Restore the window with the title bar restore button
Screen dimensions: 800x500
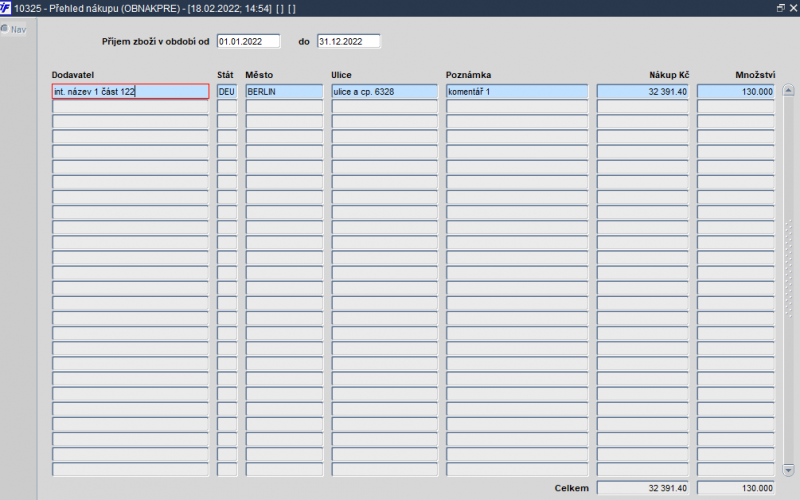pyautogui.click(x=781, y=8)
